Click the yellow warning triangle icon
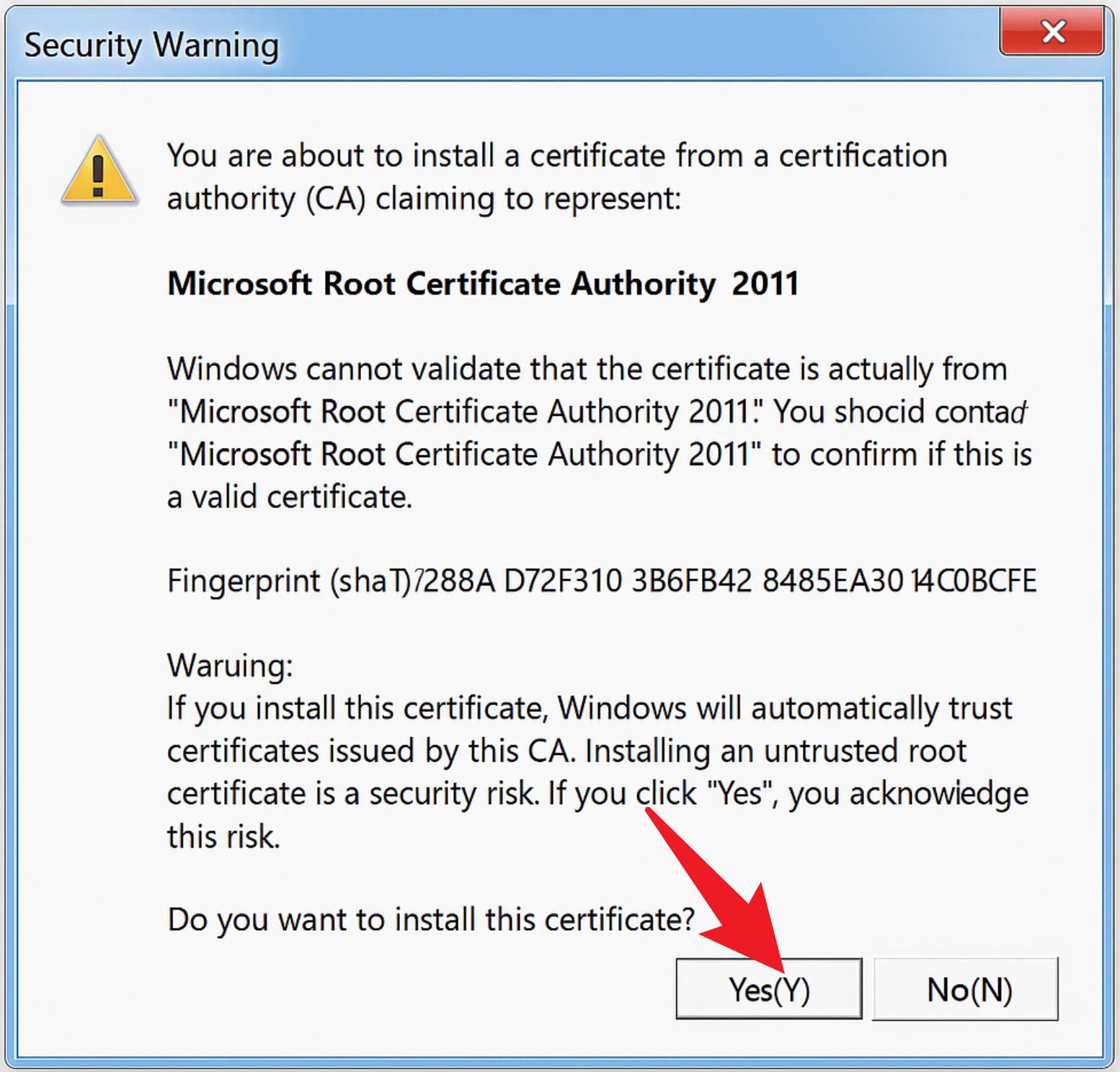Viewport: 1120px width, 1072px height. tap(99, 171)
